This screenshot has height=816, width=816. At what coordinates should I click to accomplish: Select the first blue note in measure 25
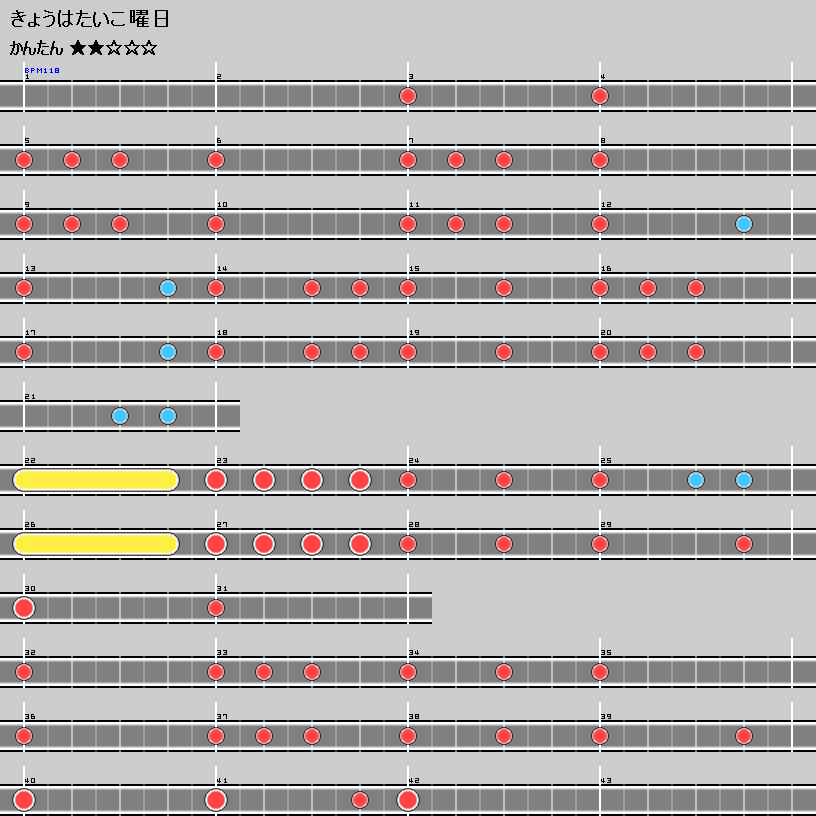tap(696, 480)
